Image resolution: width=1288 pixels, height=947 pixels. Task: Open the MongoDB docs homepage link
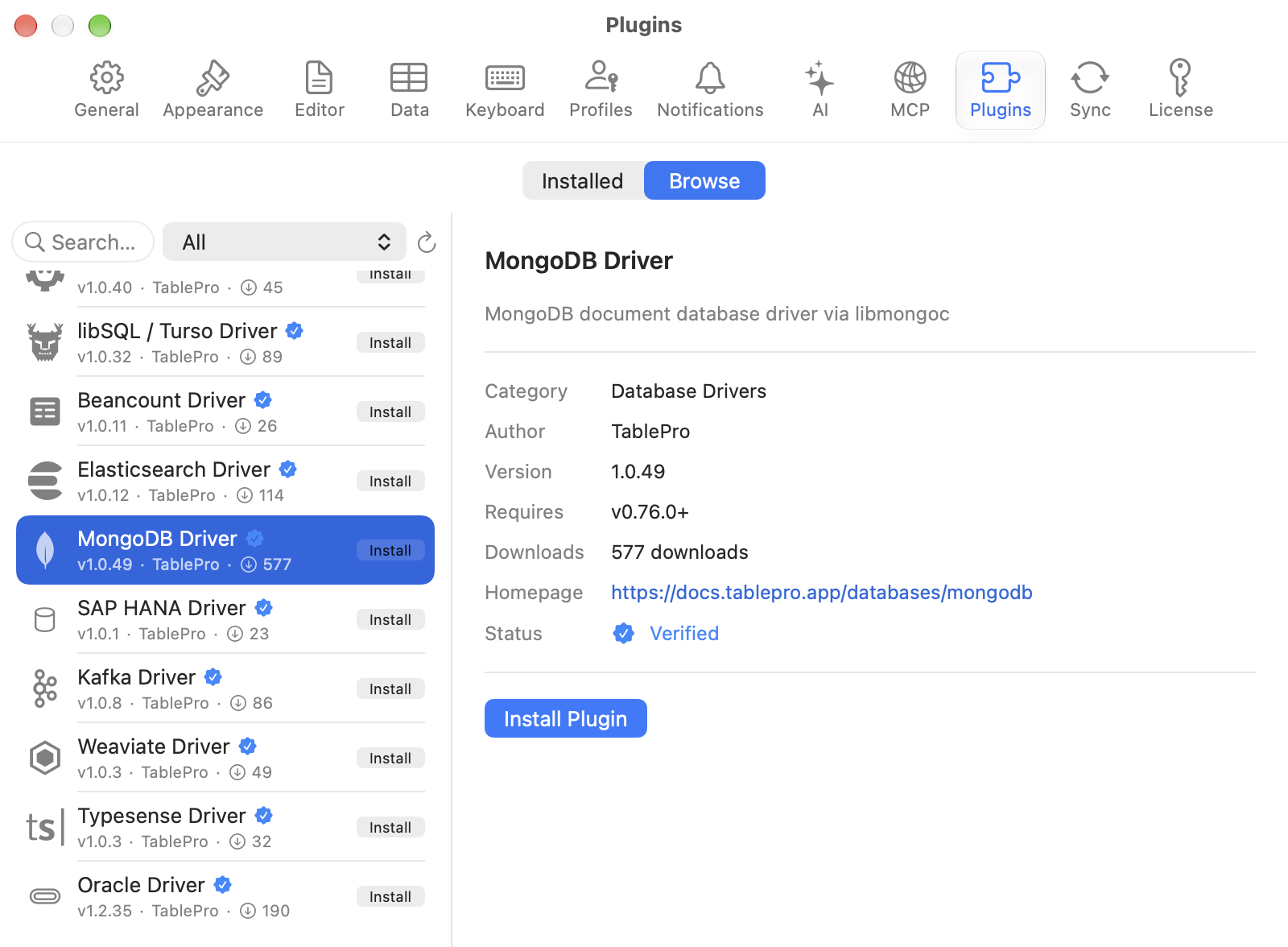tap(822, 593)
